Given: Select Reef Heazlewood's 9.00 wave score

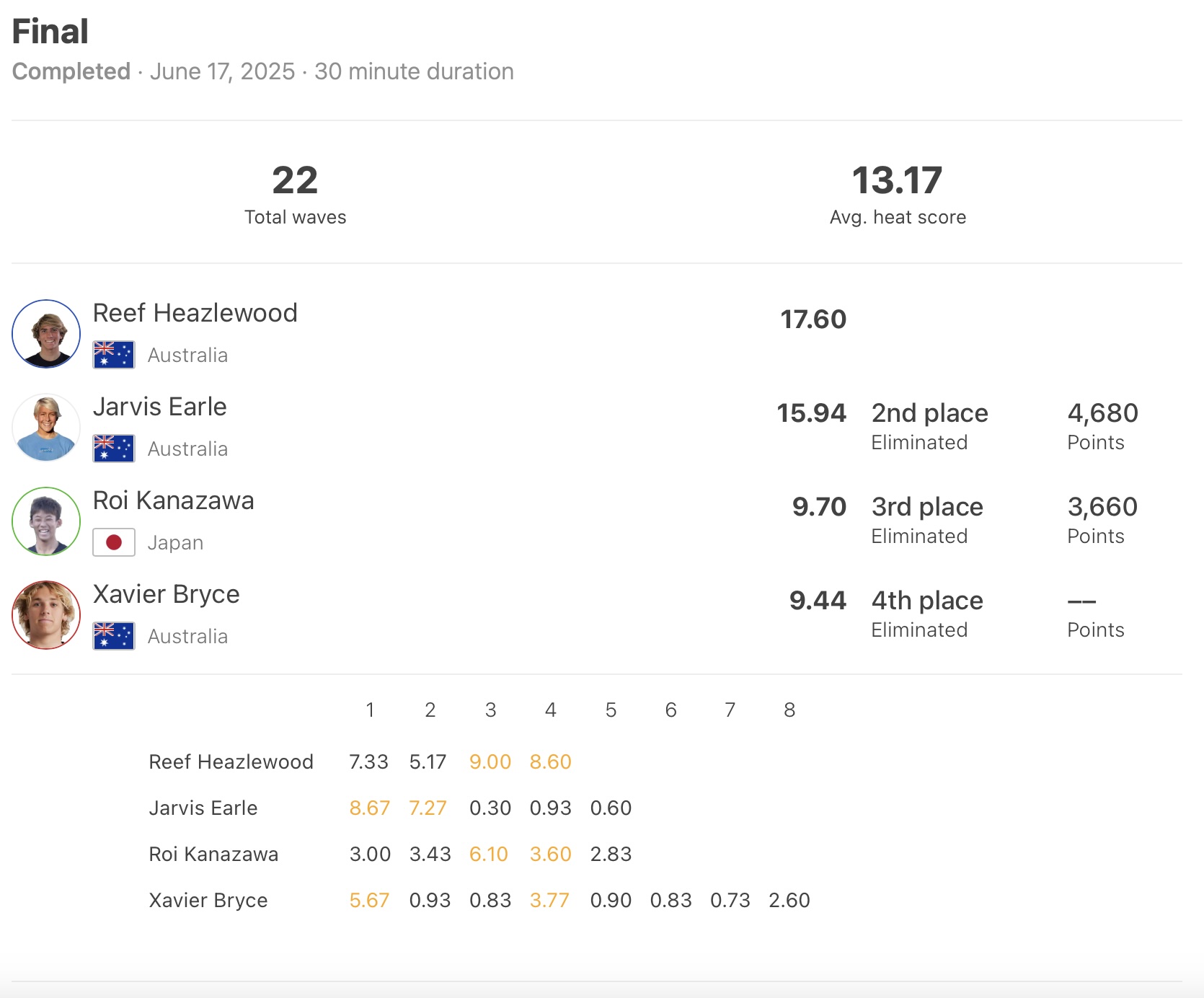Looking at the screenshot, I should click(x=490, y=762).
